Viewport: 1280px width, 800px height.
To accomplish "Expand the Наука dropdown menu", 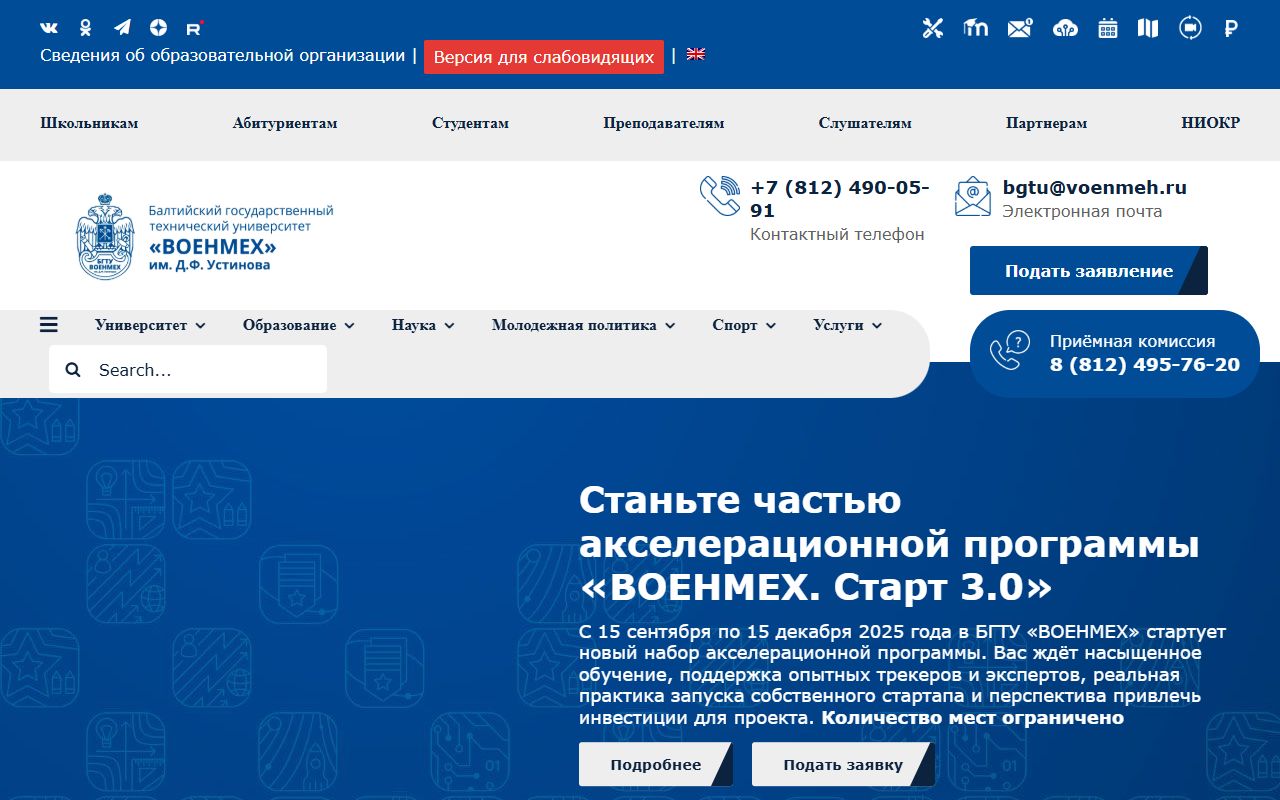I will (423, 325).
